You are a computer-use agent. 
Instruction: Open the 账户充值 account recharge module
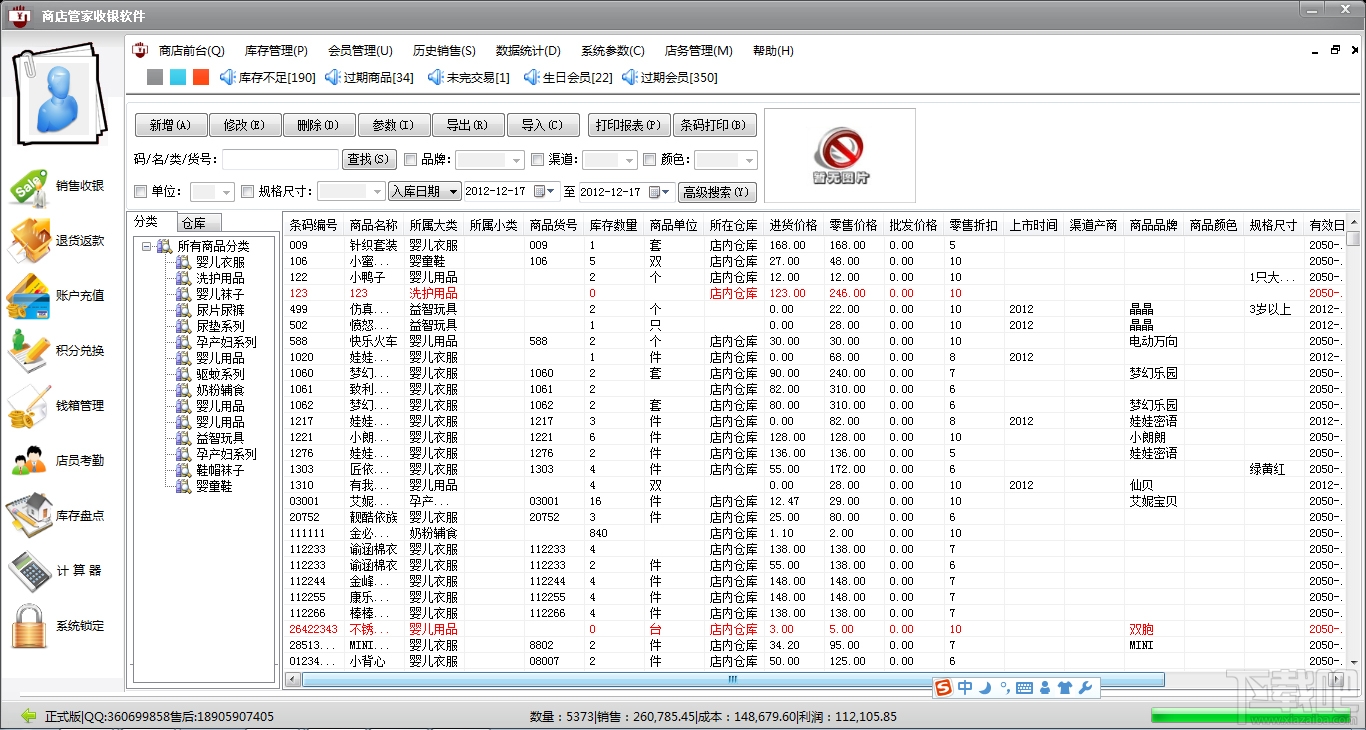[30, 296]
